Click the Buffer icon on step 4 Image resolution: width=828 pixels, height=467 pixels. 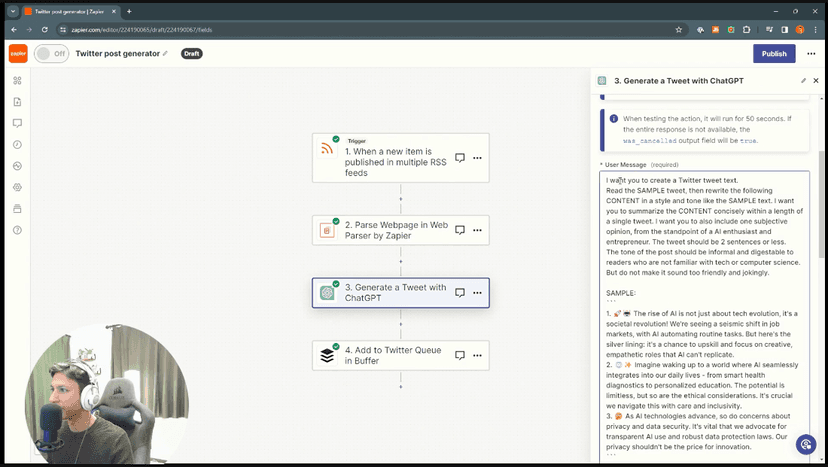327,355
